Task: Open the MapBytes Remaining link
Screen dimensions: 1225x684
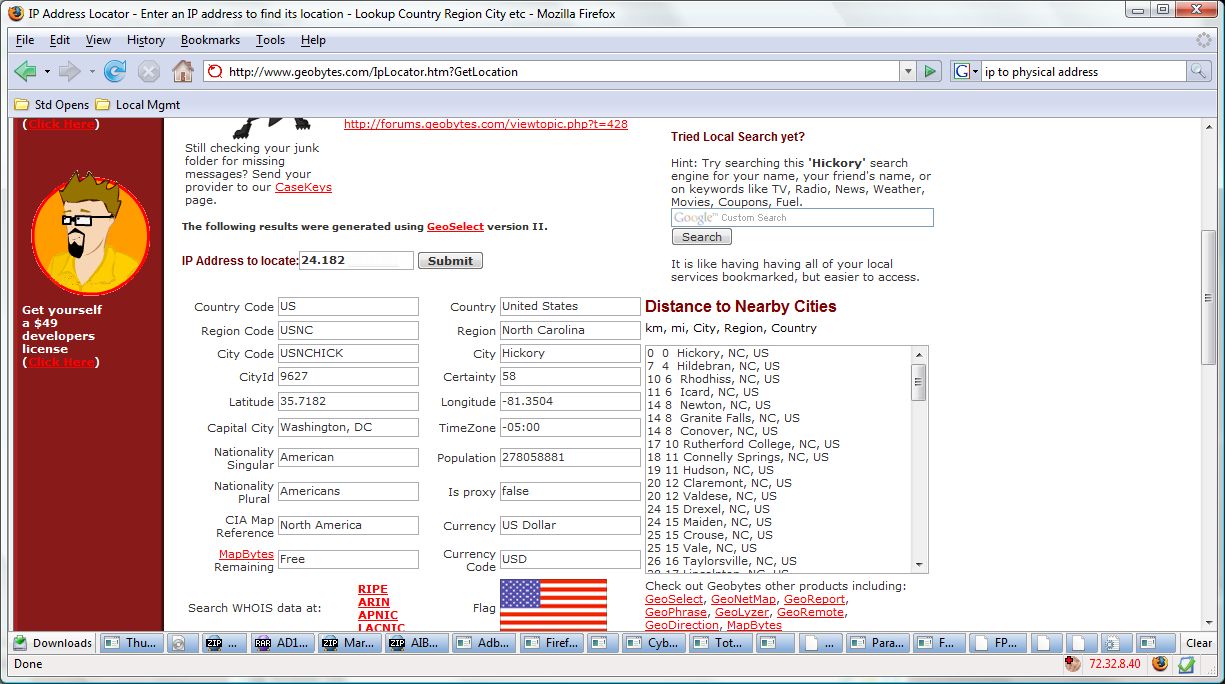Action: 246,554
